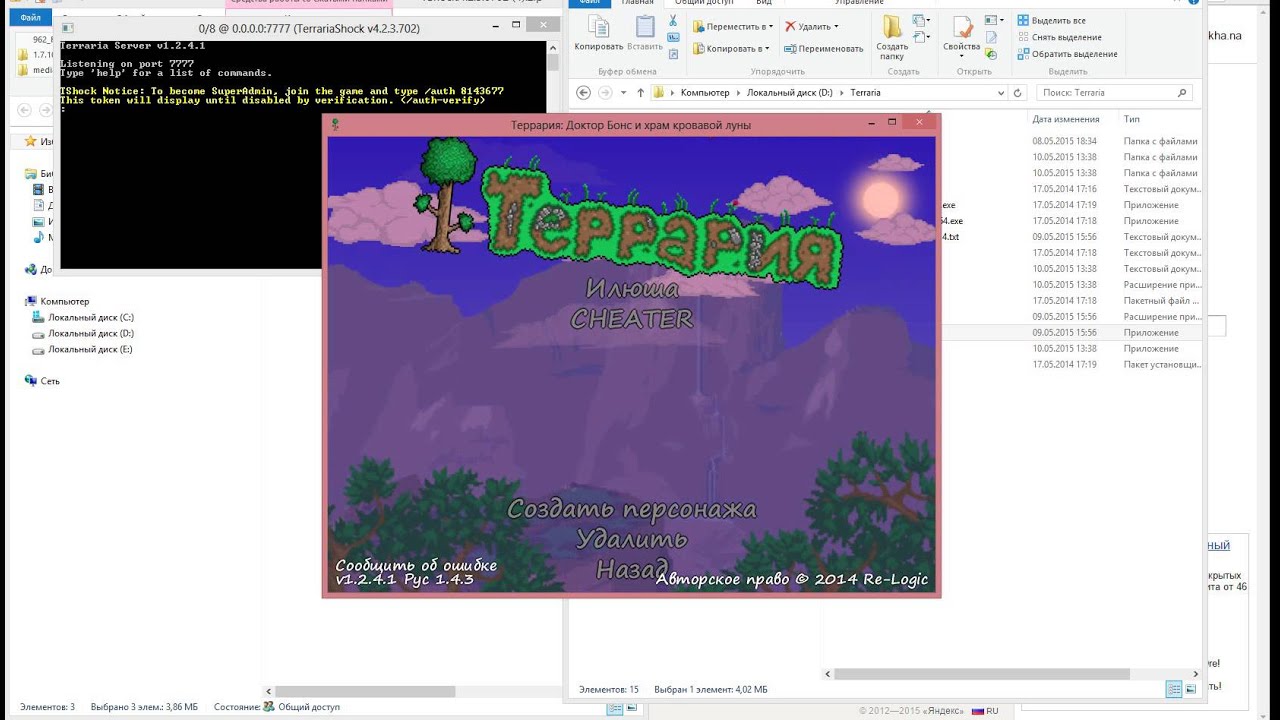Screen dimensions: 1280x720
Task: Select Компьютер in the navigation pane
Action: pos(57,301)
